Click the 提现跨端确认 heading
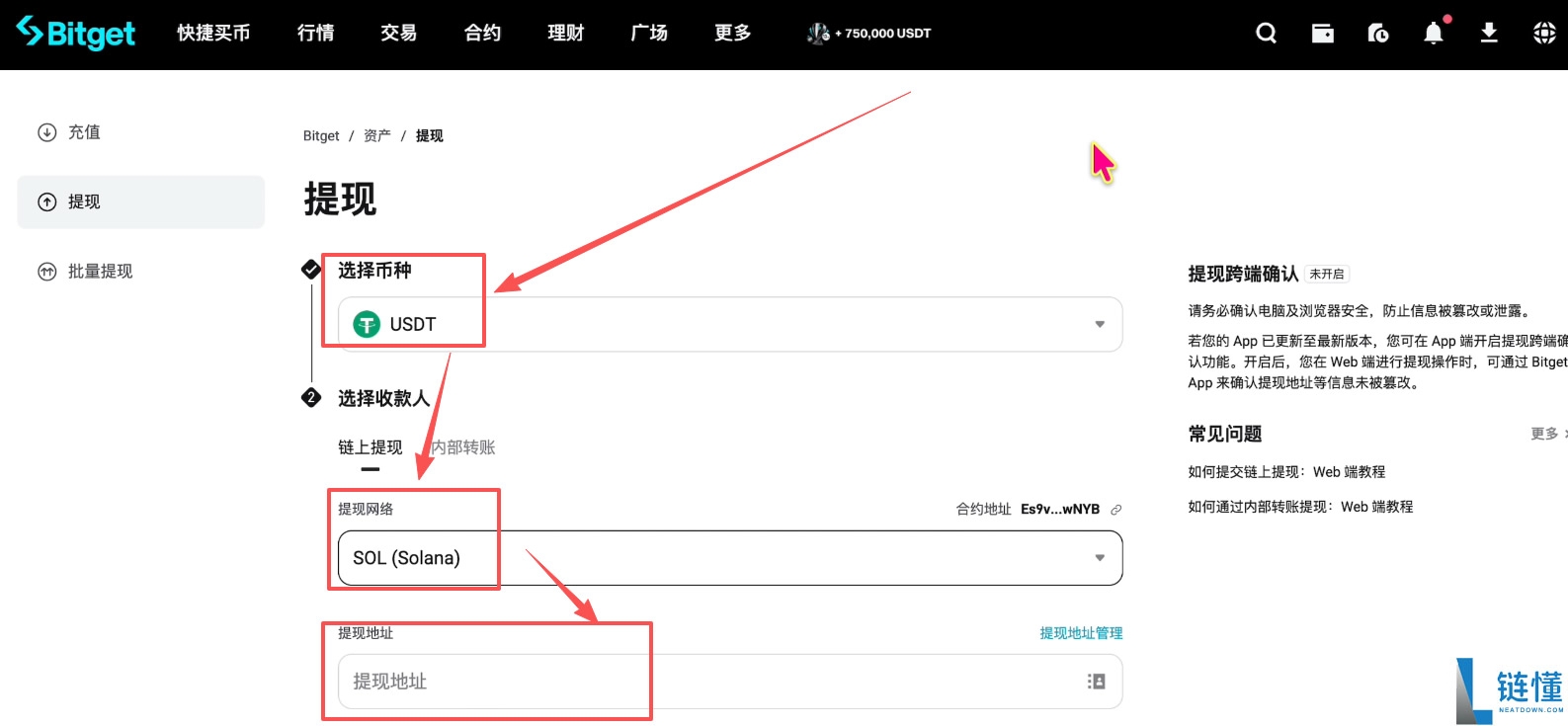This screenshot has height=726, width=1568. coord(1243,275)
